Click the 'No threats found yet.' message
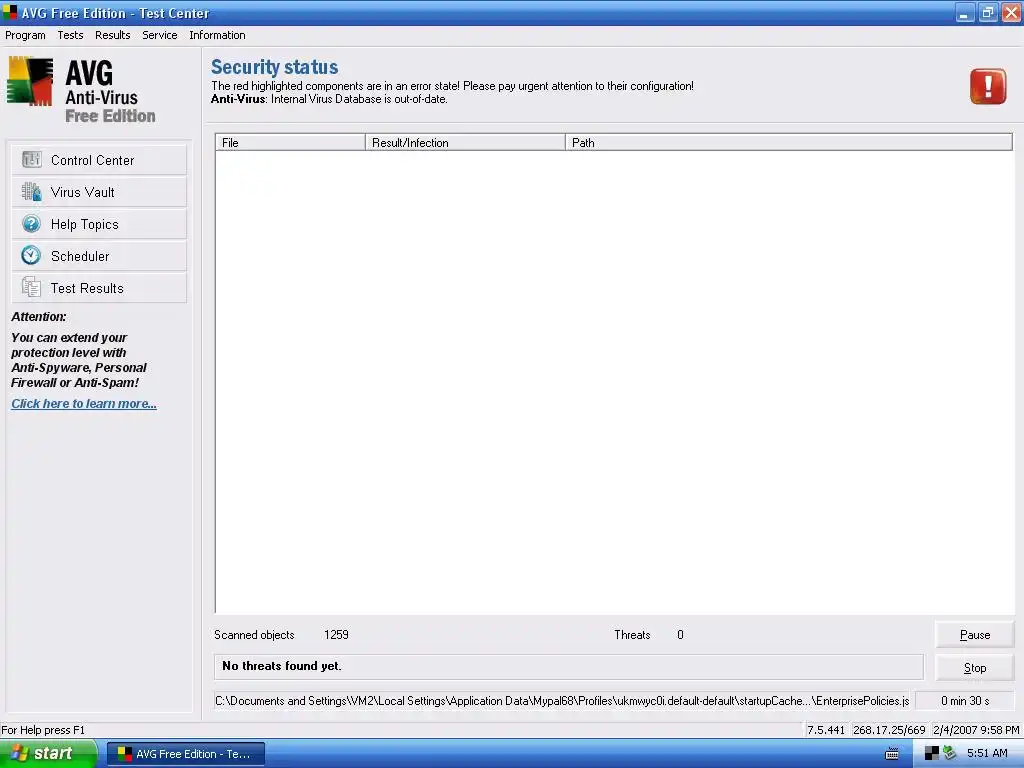 [x=281, y=665]
